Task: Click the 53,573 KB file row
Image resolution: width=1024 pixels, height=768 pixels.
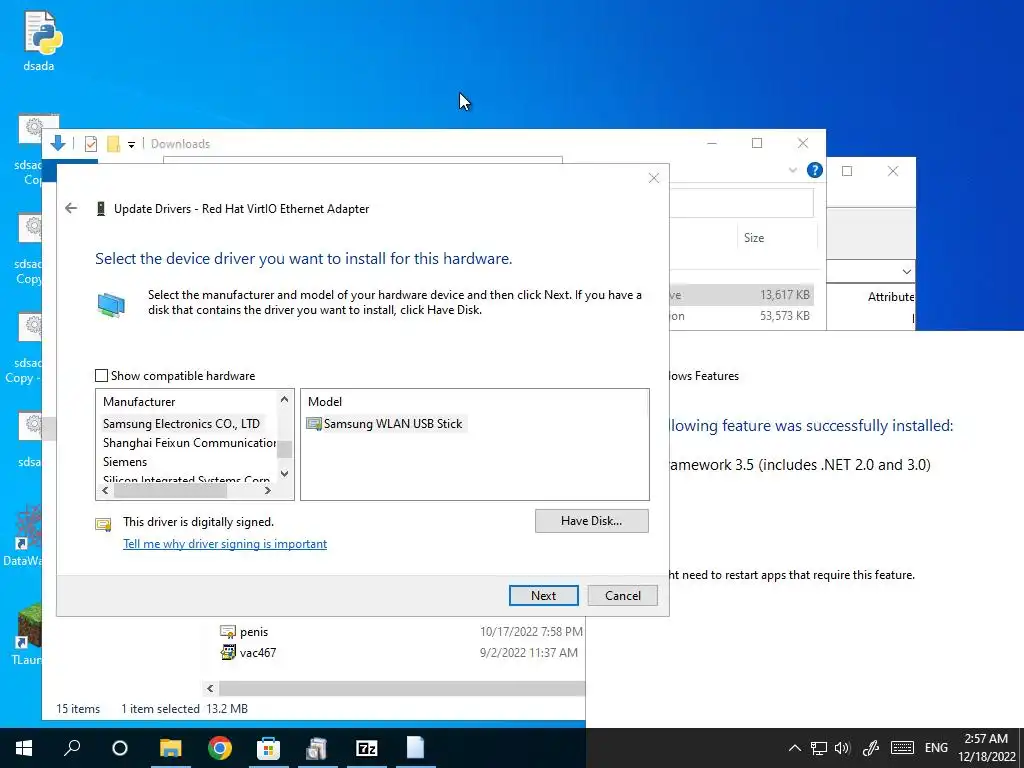Action: tap(741, 316)
